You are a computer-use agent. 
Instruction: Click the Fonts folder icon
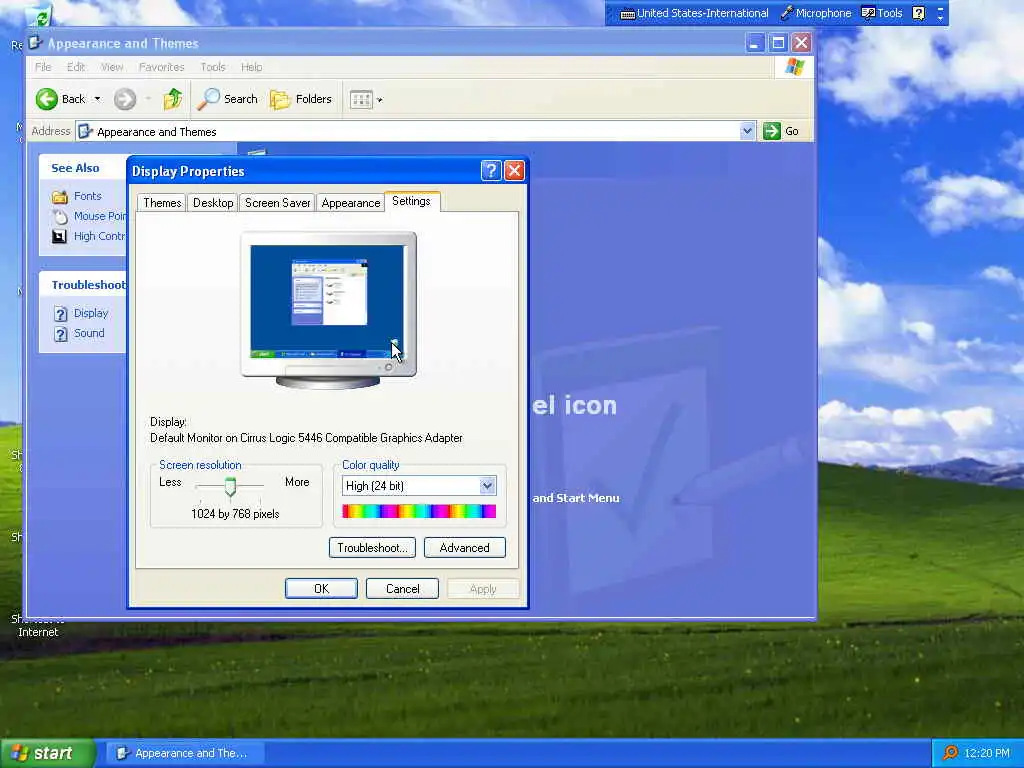coord(60,197)
